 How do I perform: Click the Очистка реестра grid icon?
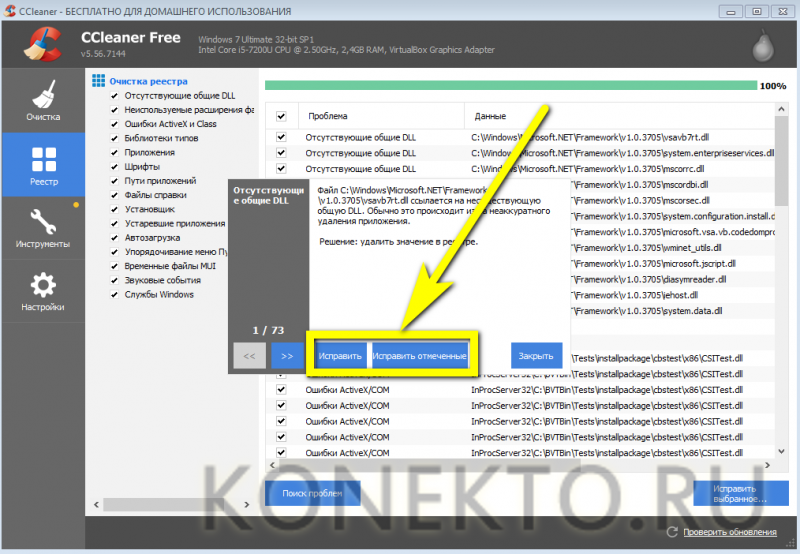pyautogui.click(x=98, y=81)
